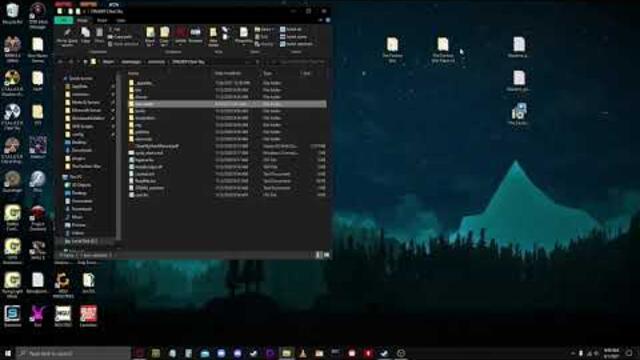
Task: Switch to the Share ribbon tab
Action: [102, 20]
